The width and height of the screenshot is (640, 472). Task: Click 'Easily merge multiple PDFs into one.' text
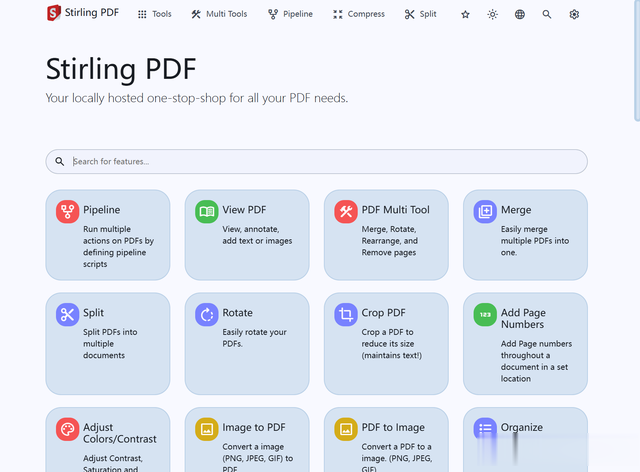click(535, 241)
